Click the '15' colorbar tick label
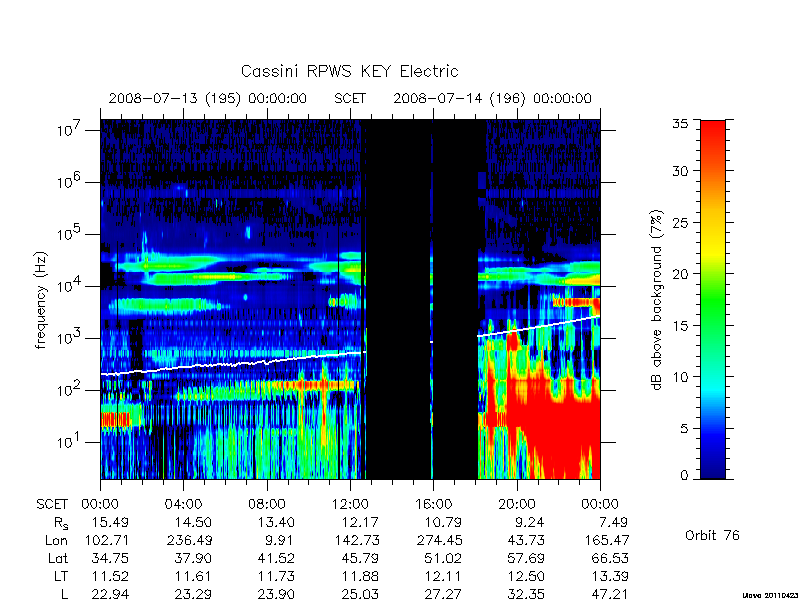The height and width of the screenshot is (600, 800). tap(680, 325)
